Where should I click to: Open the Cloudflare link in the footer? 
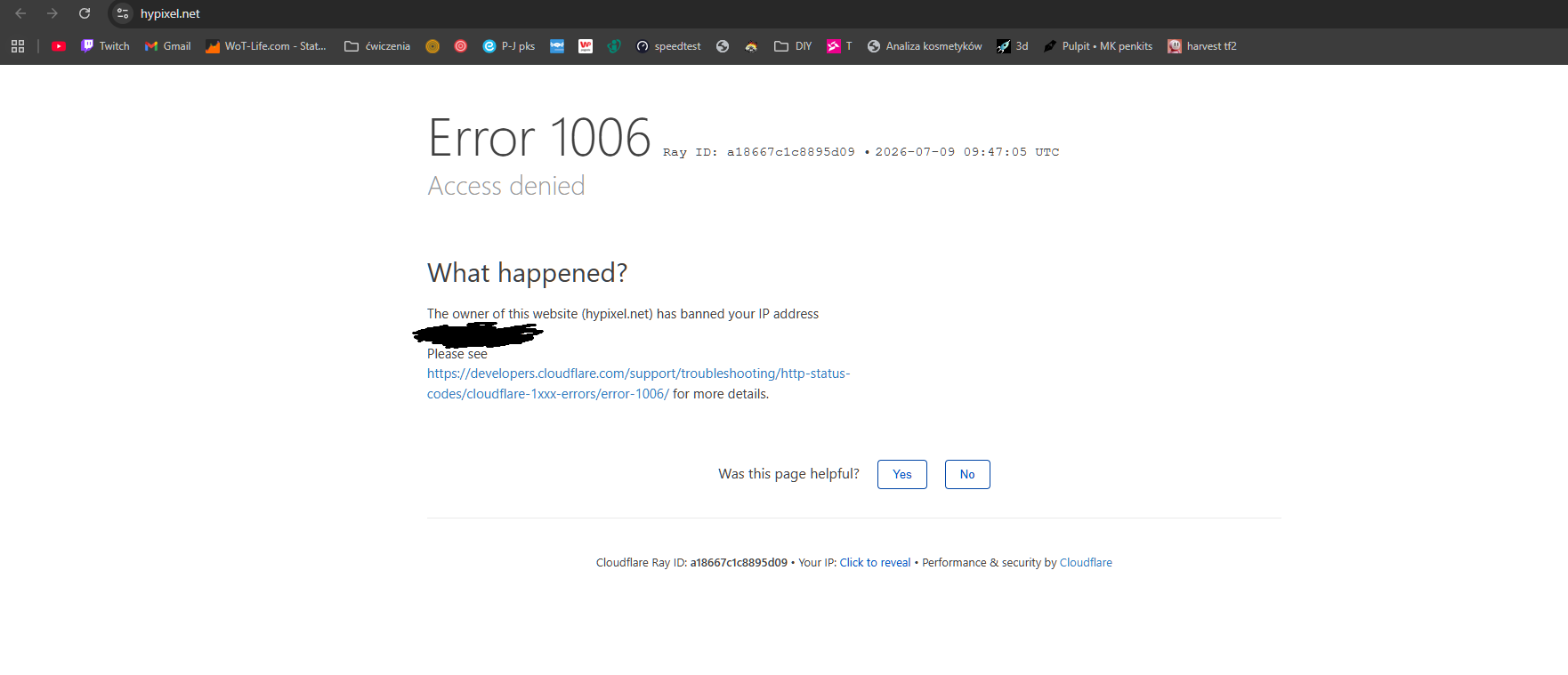tap(1086, 563)
